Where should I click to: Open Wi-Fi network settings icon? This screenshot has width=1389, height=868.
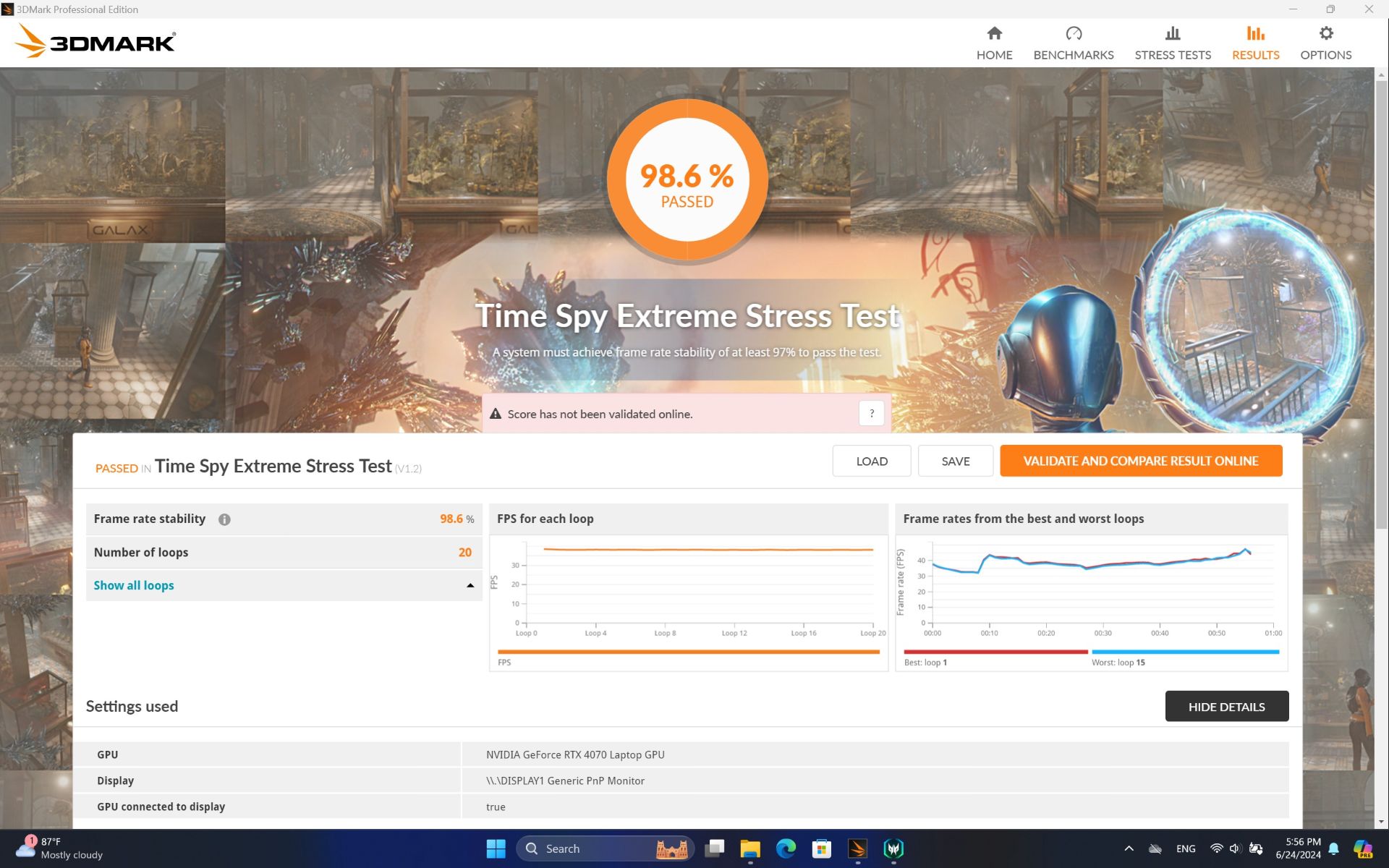1216,848
